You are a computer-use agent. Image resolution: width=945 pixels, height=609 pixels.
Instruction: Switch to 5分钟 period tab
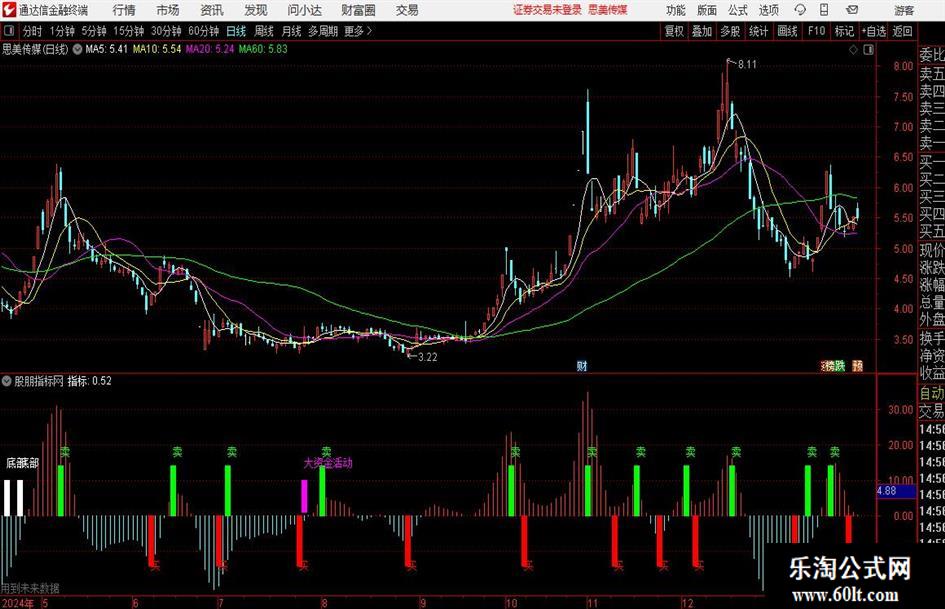[94, 31]
